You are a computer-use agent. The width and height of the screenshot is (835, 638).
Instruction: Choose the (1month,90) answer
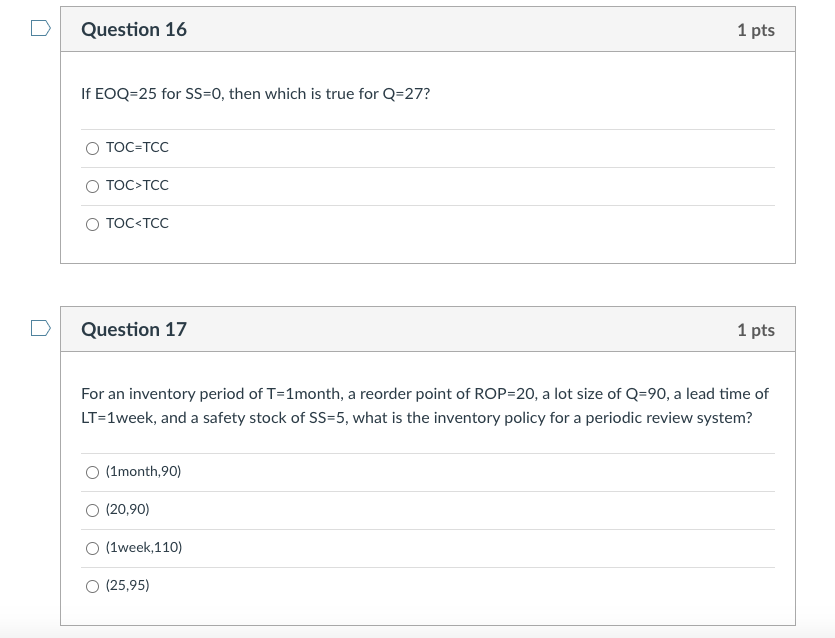pyautogui.click(x=92, y=471)
